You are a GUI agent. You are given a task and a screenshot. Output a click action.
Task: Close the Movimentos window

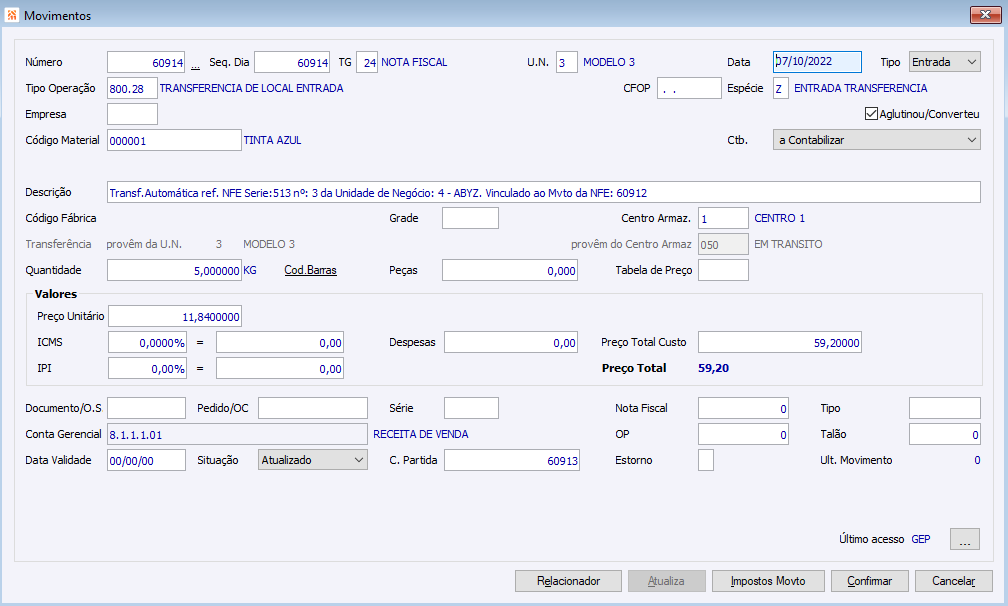point(985,14)
